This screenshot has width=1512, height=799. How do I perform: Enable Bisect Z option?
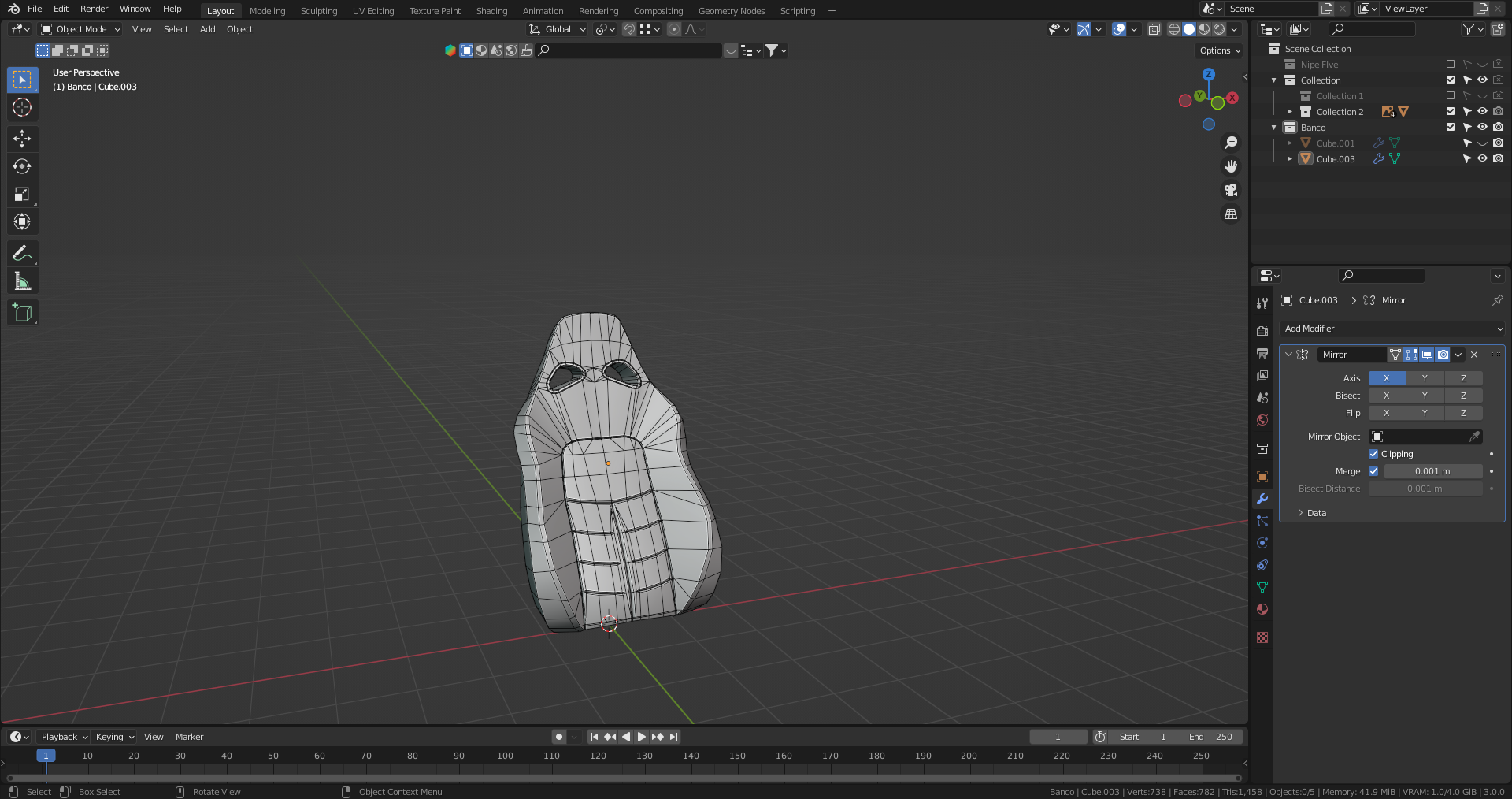[x=1463, y=396]
